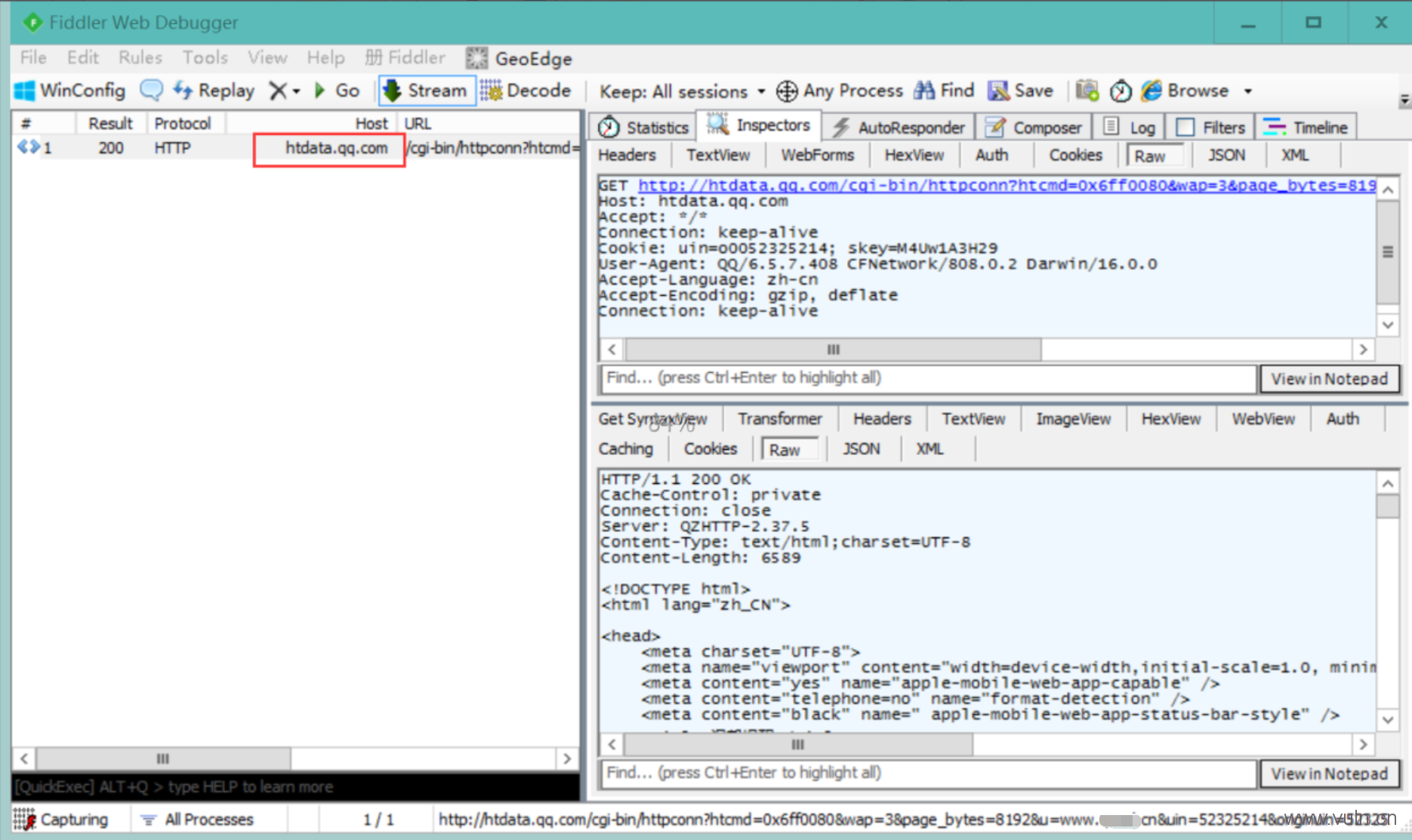Click the QuickExec command box
Viewport: 1412px width, 840px height.
tap(295, 786)
